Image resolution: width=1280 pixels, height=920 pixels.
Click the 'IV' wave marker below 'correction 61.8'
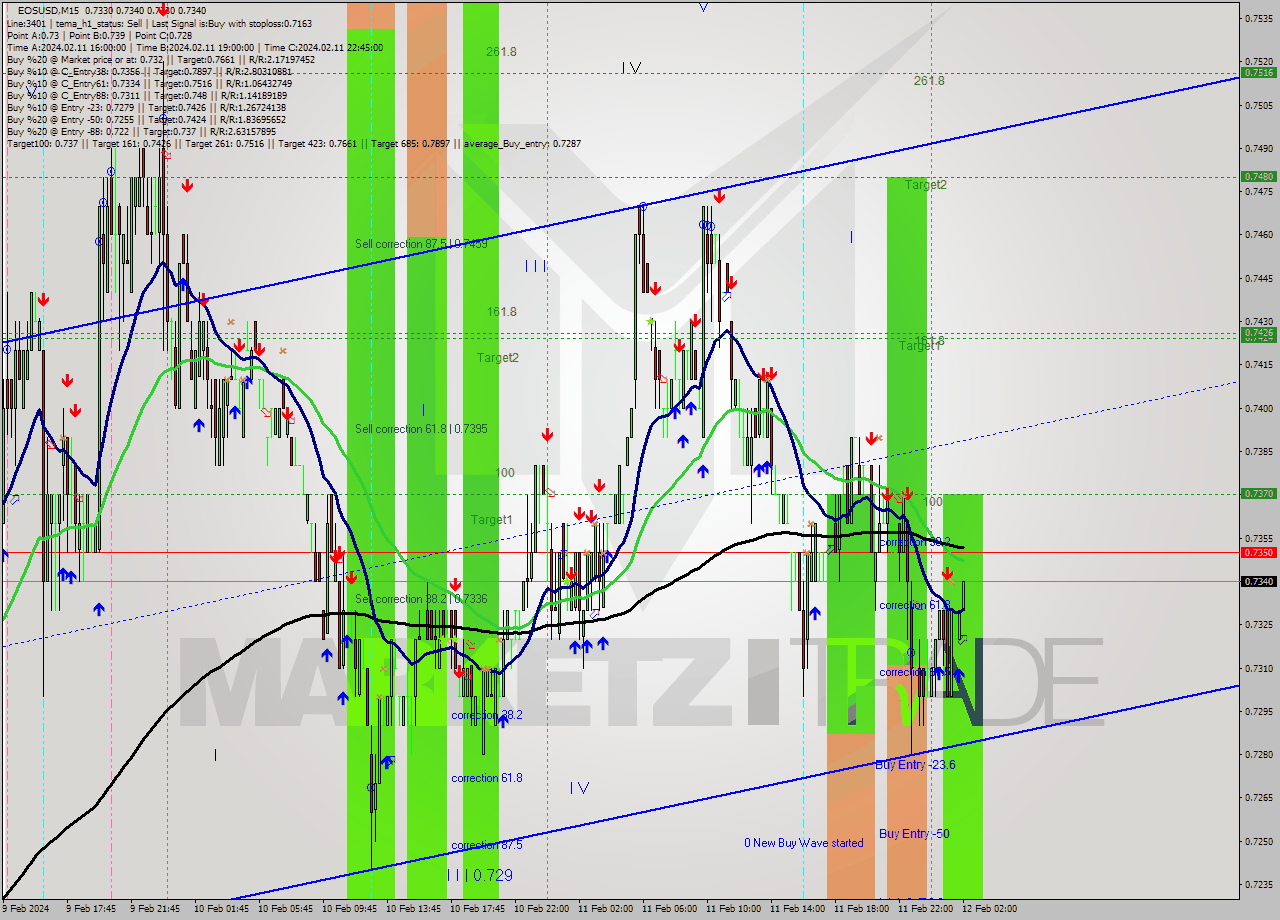[579, 788]
